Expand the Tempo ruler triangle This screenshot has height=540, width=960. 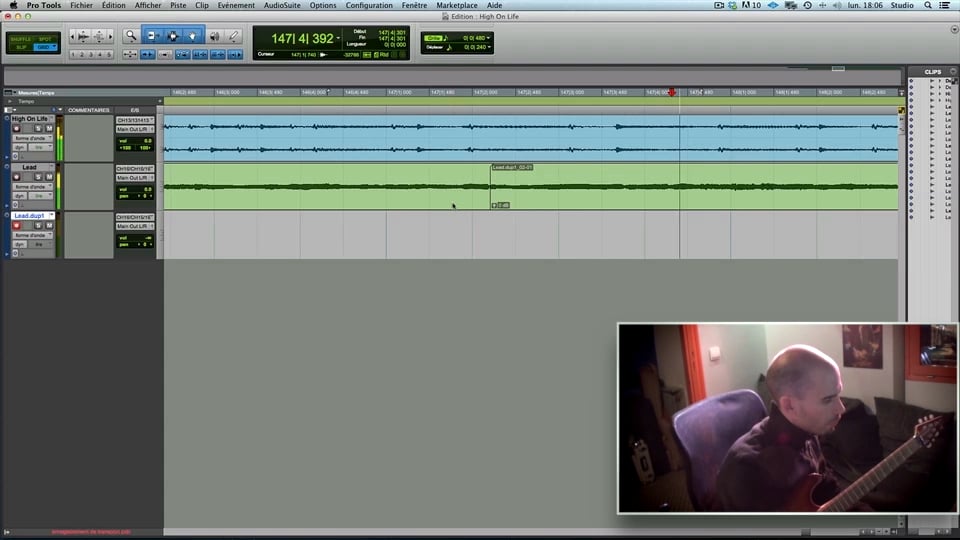pyautogui.click(x=10, y=102)
